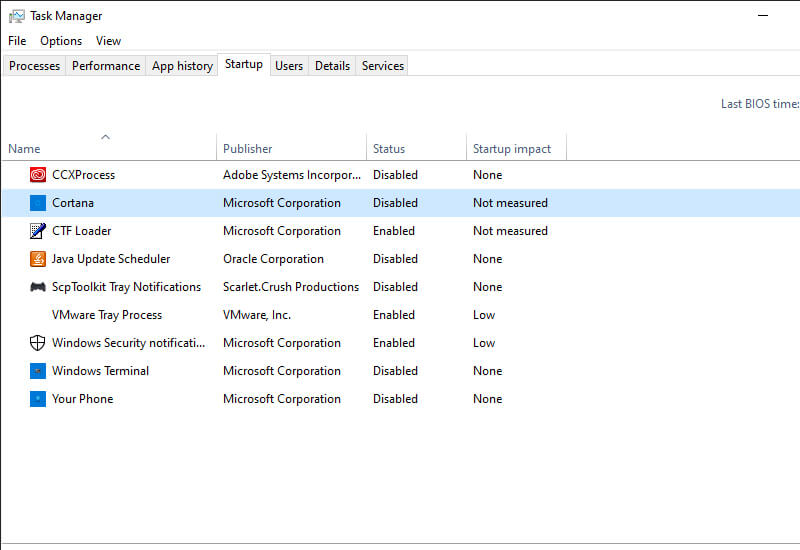The width and height of the screenshot is (800, 550).
Task: Click Not measured impact for CTF Loader
Action: pyautogui.click(x=510, y=231)
